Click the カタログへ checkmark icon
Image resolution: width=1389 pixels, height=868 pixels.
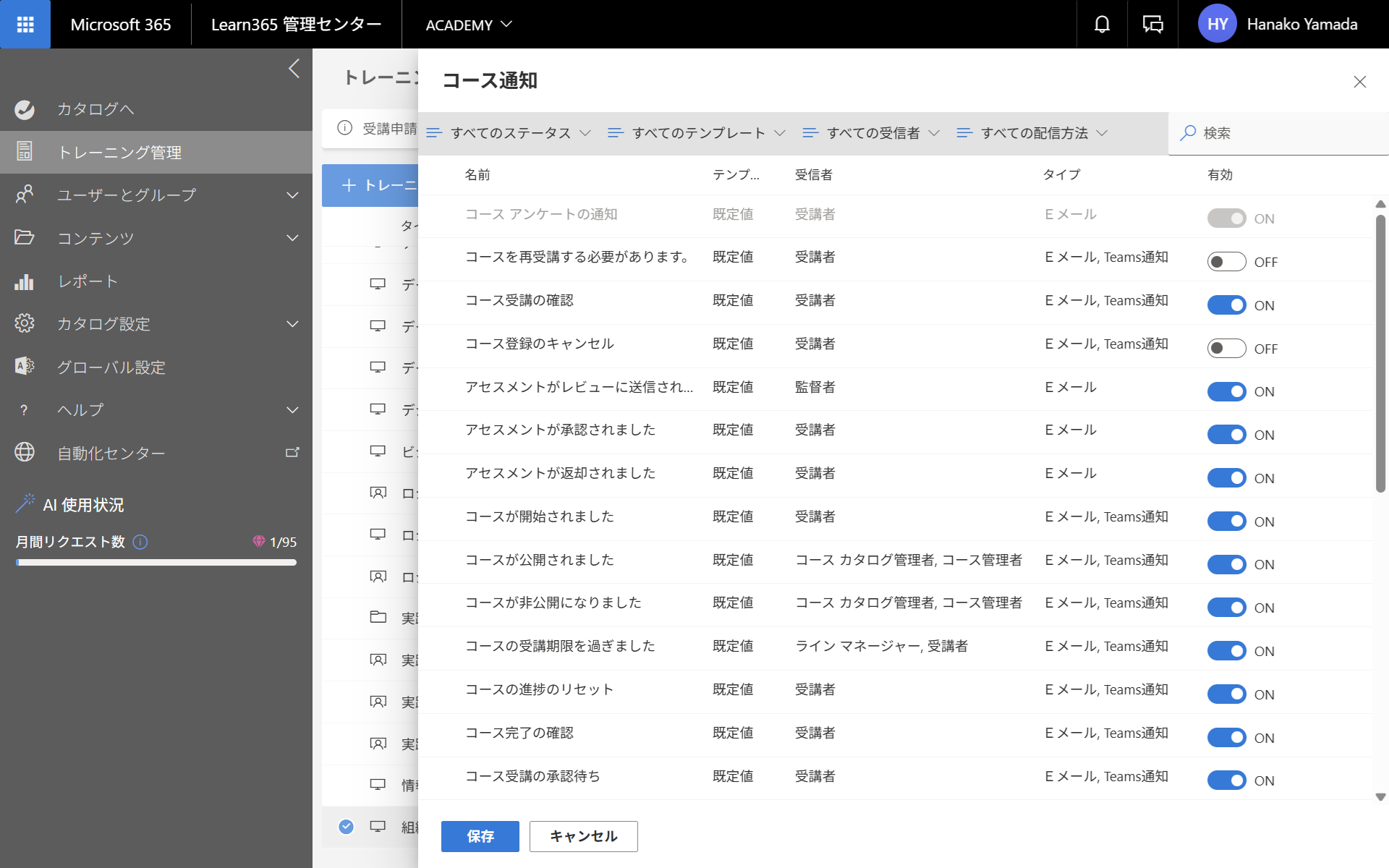pyautogui.click(x=25, y=109)
